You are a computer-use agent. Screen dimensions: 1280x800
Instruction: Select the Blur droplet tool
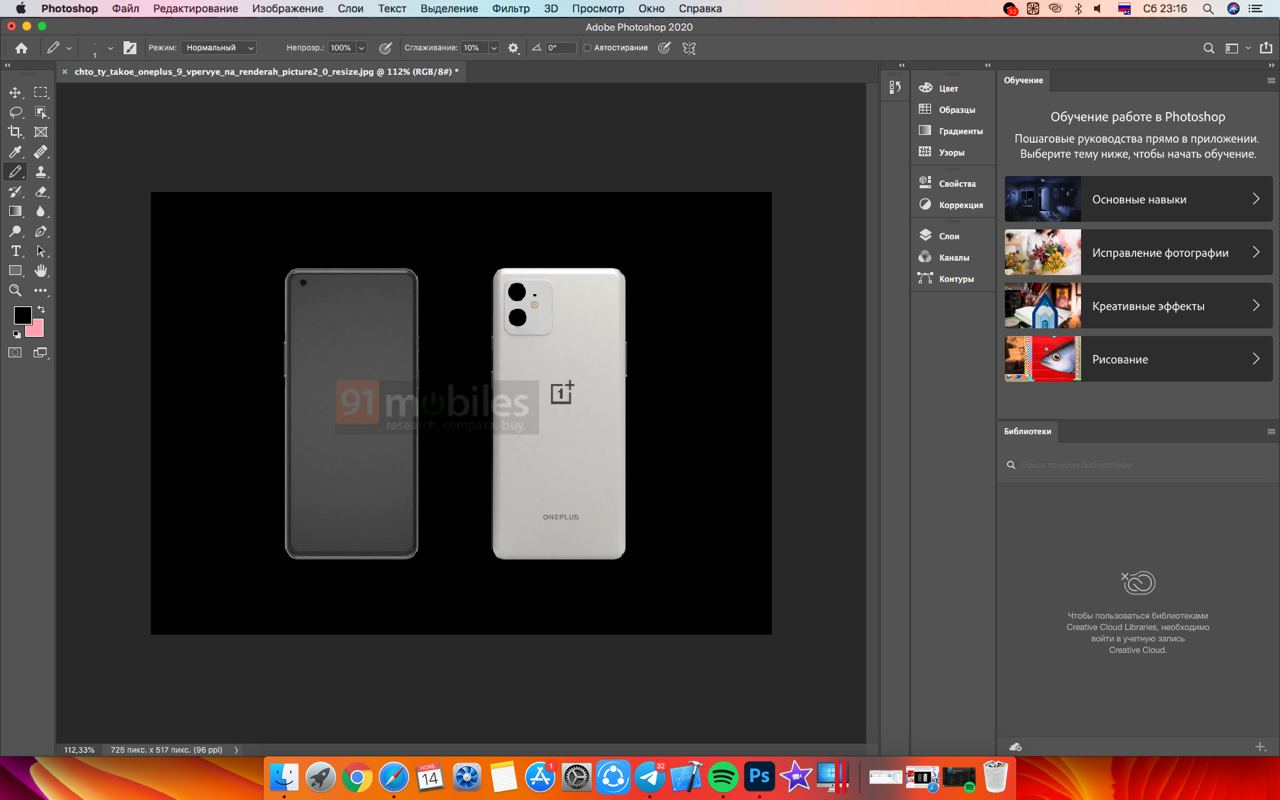point(41,211)
